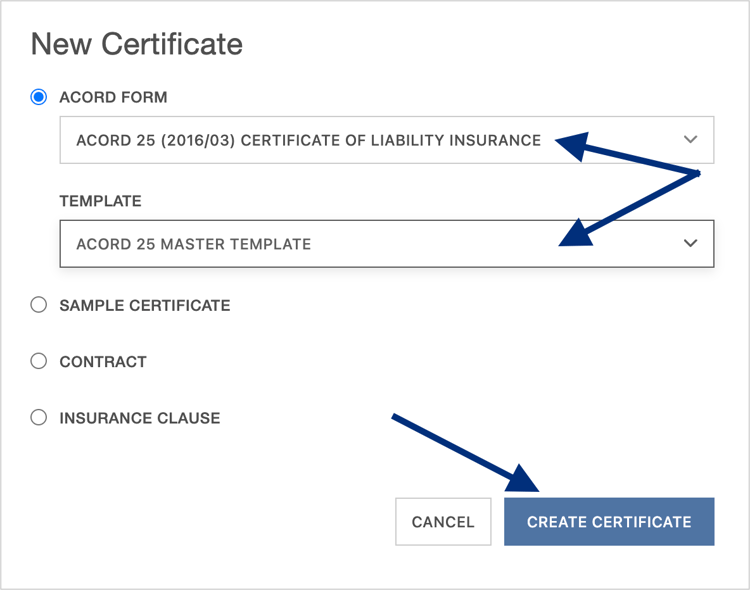Select the ACORD FORM radio button
This screenshot has height=590, width=750.
click(39, 97)
